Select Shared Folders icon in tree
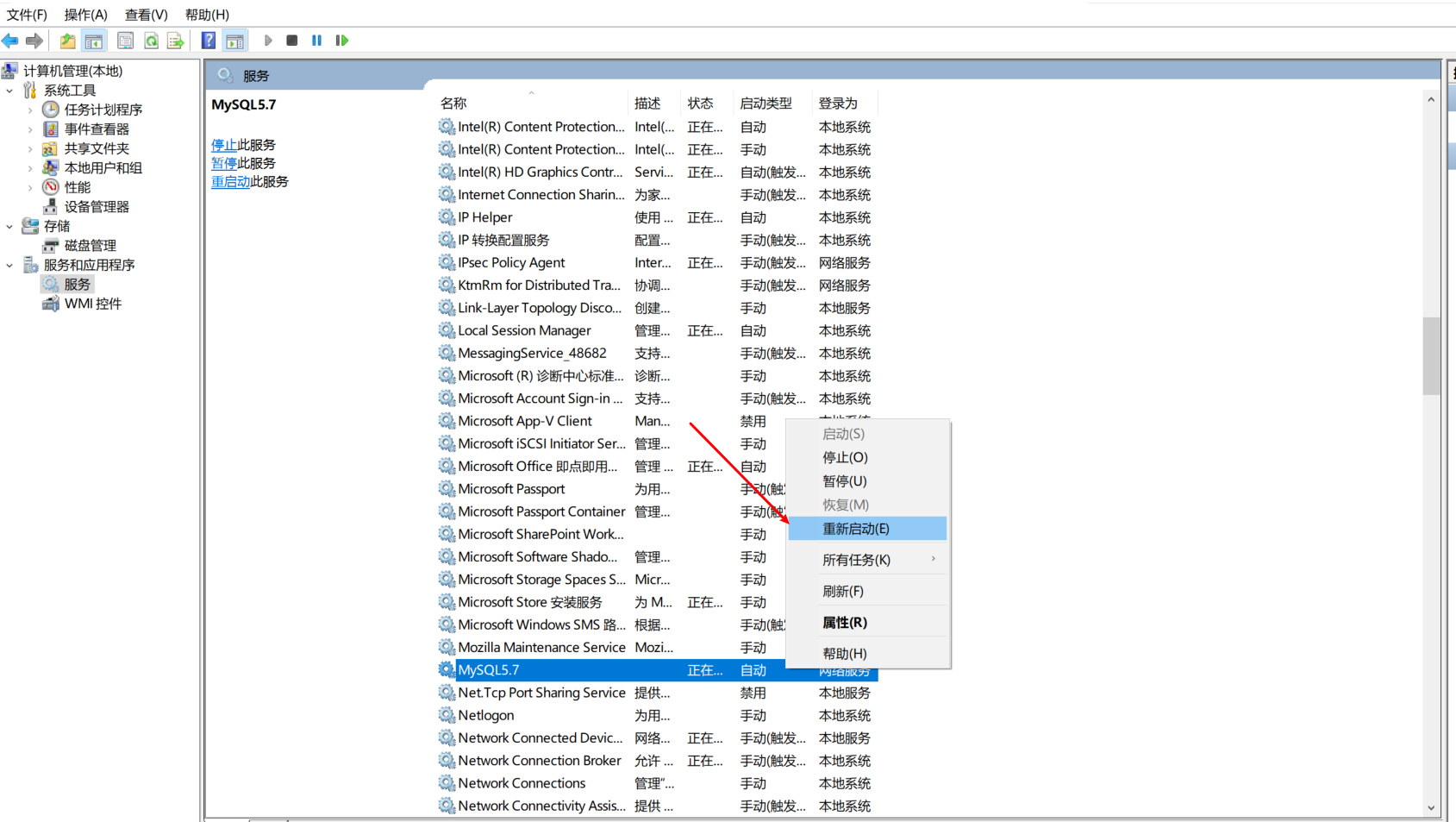1456x822 pixels. [51, 148]
